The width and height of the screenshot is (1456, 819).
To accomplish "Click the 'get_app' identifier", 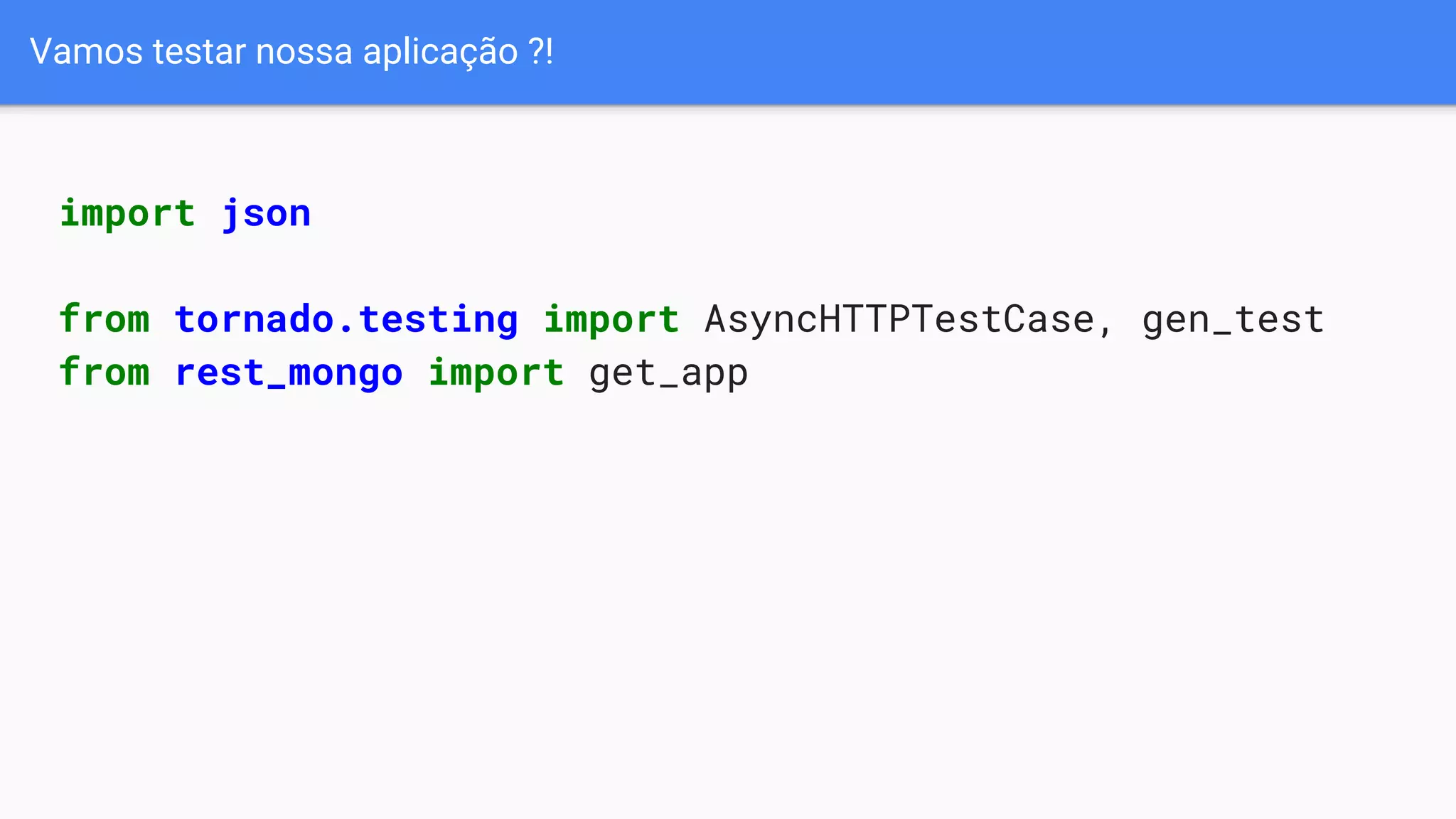I will pos(668,374).
